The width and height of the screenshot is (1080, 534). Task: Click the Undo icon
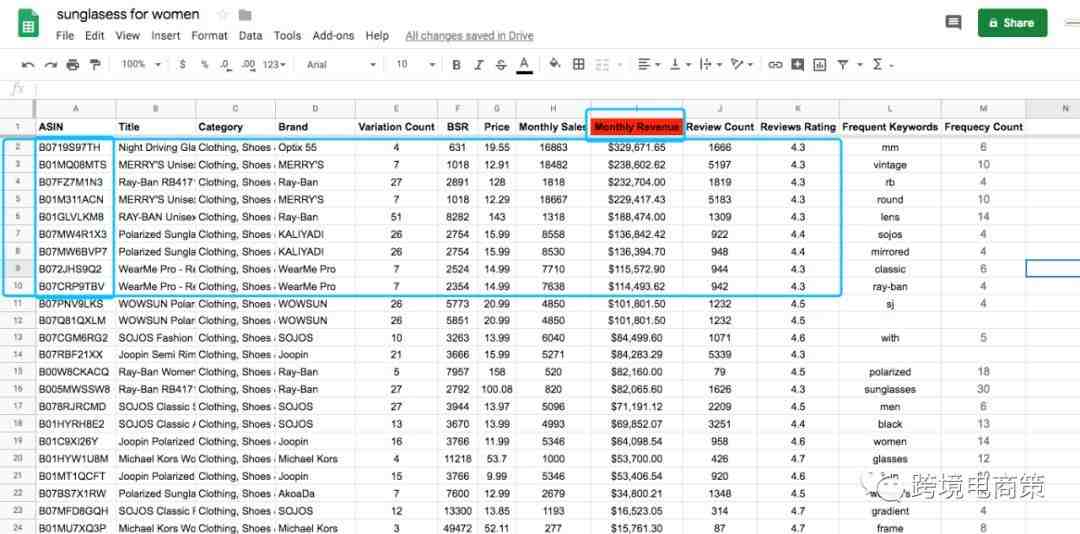click(28, 65)
